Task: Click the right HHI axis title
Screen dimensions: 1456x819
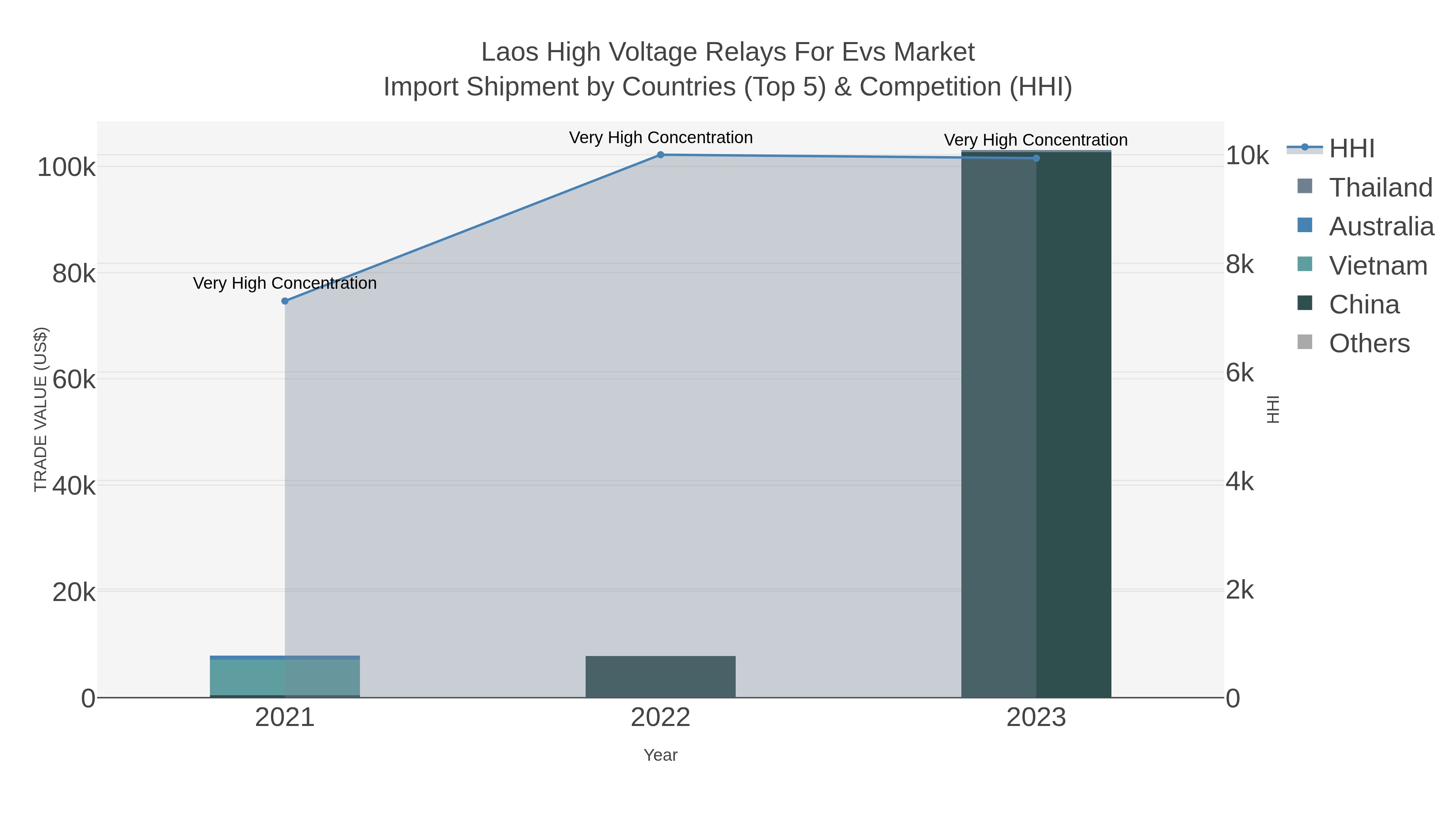Action: (1273, 409)
